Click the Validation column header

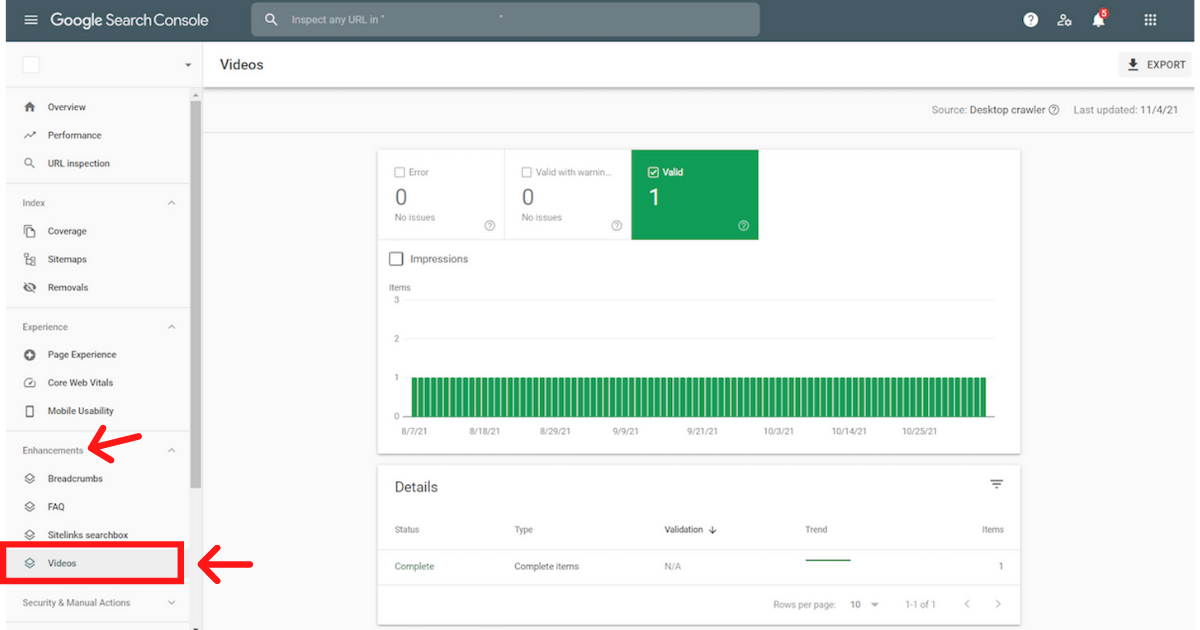684,530
